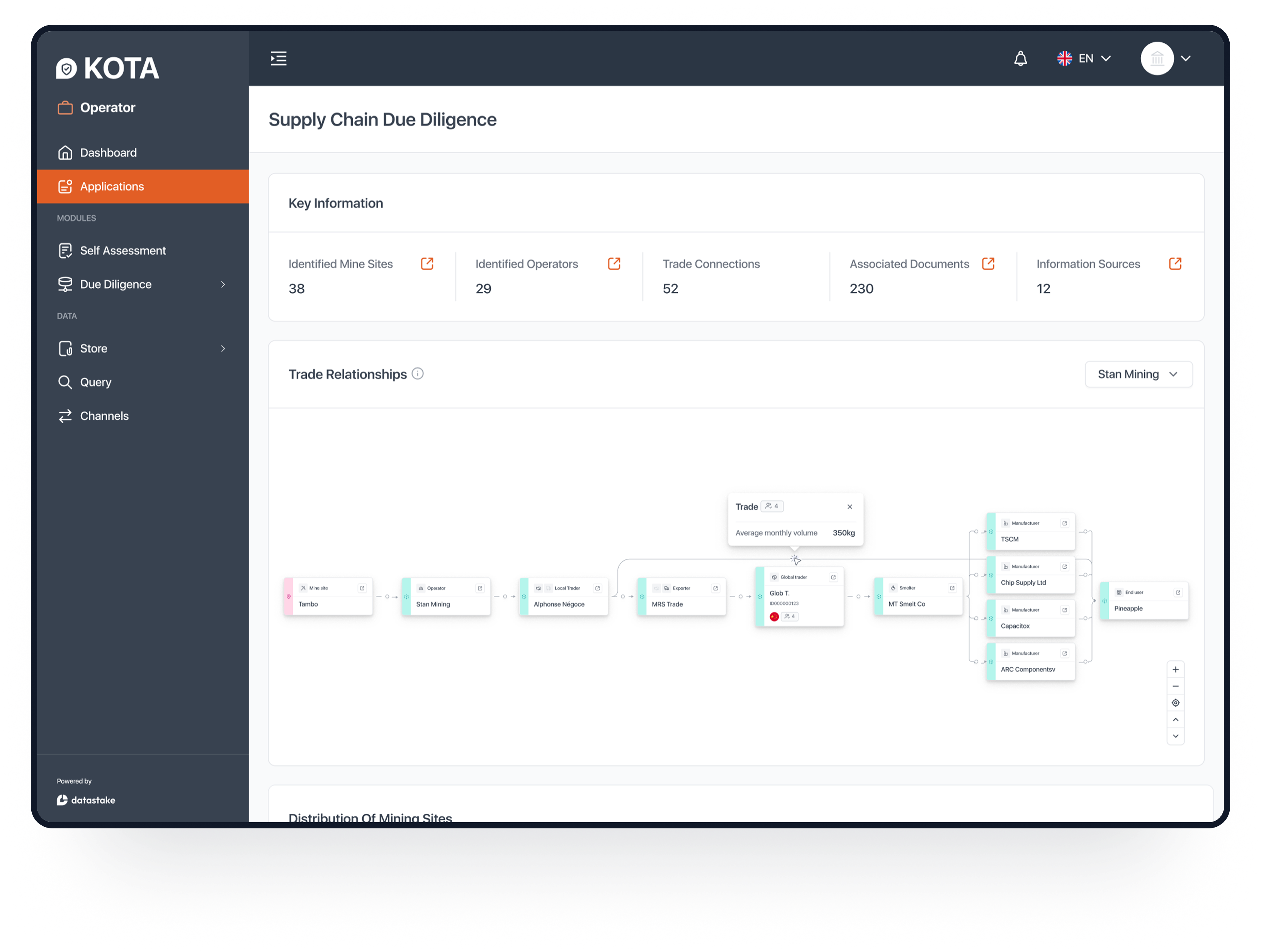Collapse sidebar with the hamburger menu icon
This screenshot has width=1261, height=952.
(x=278, y=59)
